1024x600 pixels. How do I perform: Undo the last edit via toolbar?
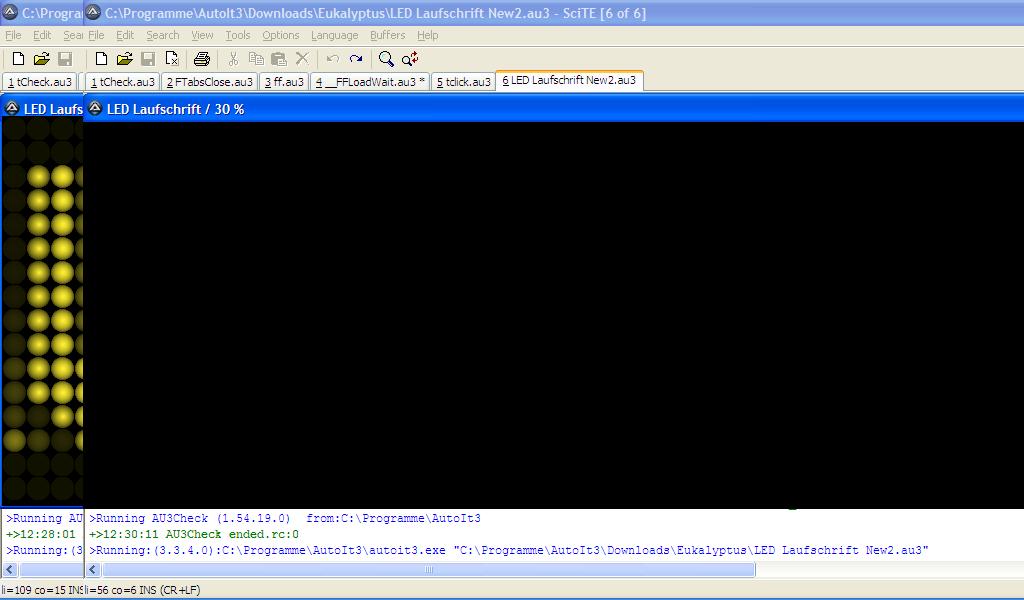click(332, 59)
